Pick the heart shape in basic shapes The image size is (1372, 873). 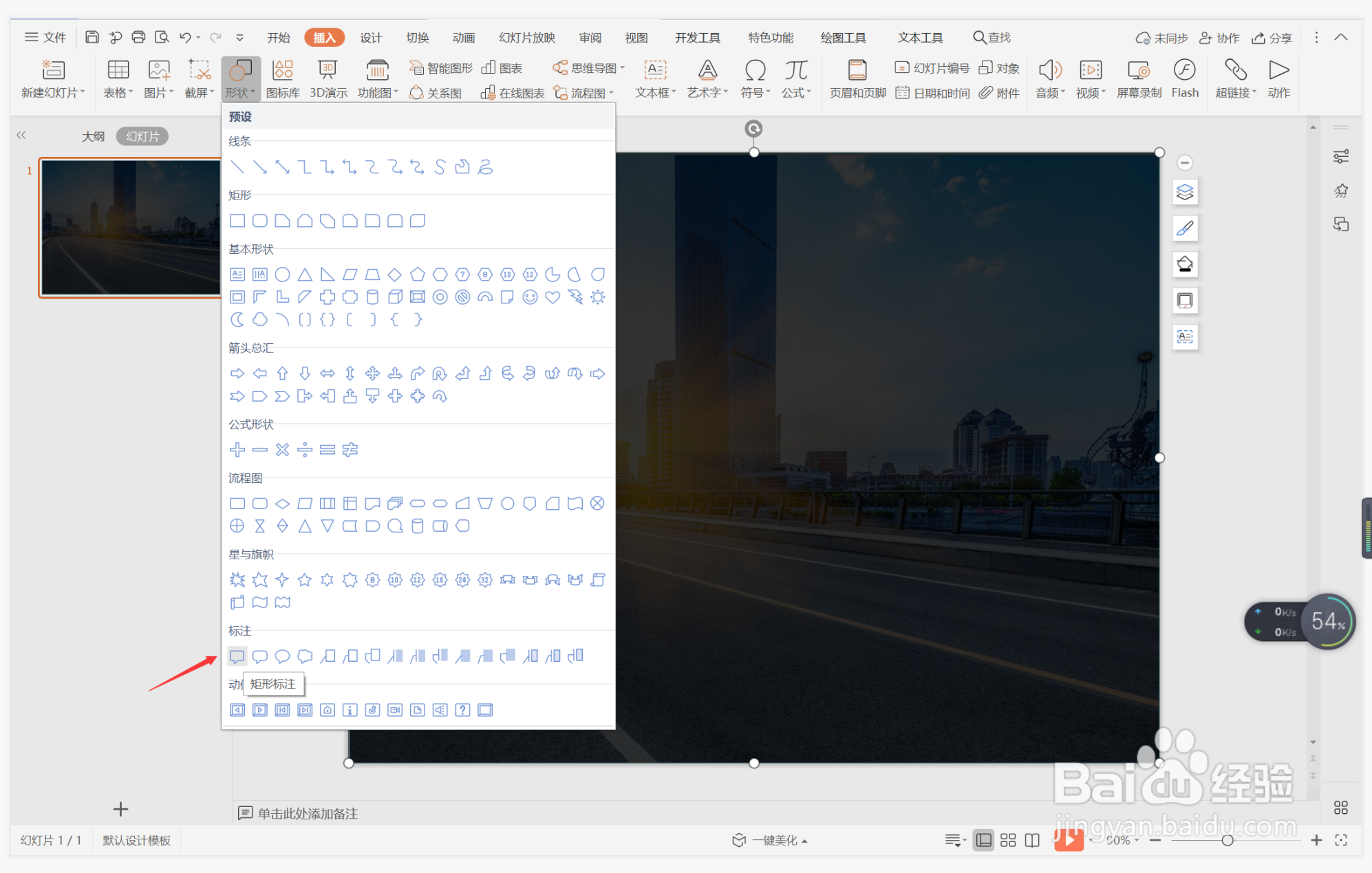point(552,297)
